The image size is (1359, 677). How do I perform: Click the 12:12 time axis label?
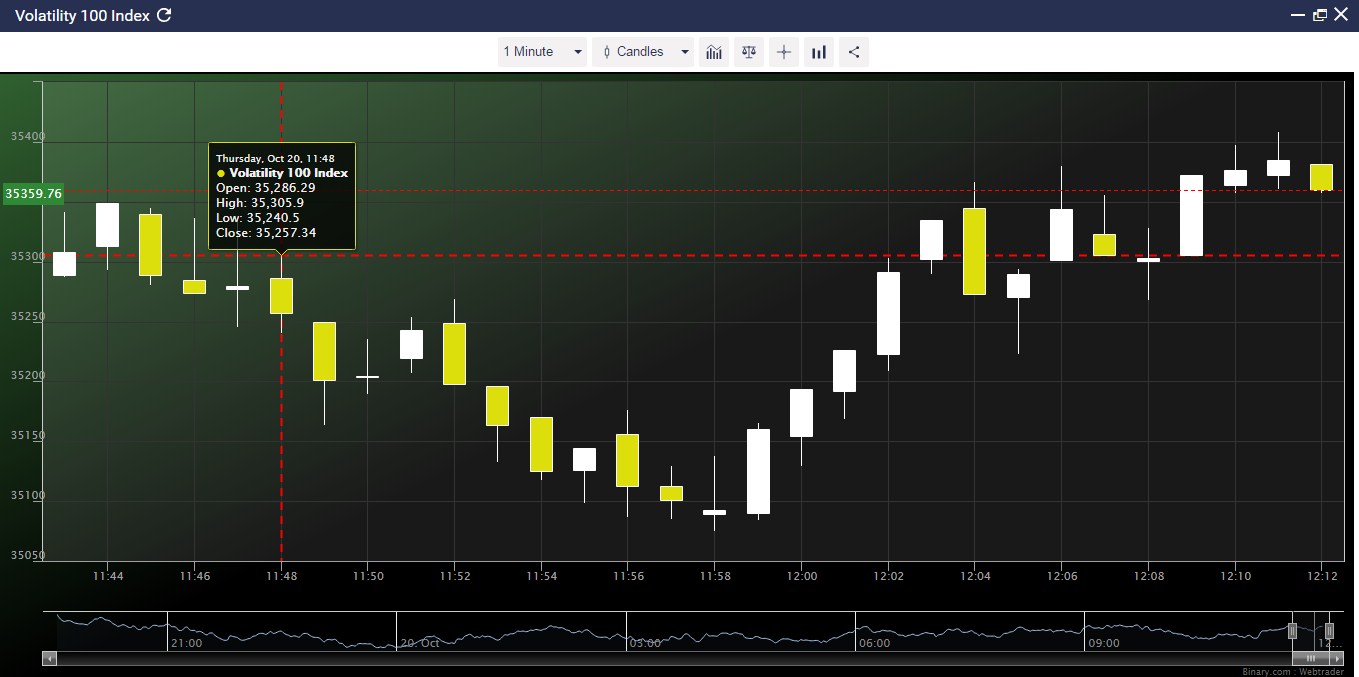tap(1321, 576)
